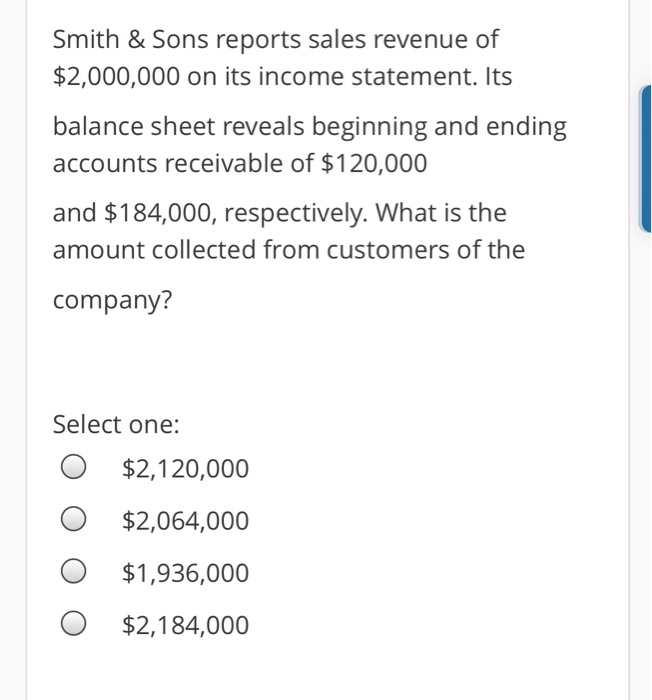Click empty card area below the $2,184,000 option
This screenshot has height=700, width=652.
tap(313, 670)
